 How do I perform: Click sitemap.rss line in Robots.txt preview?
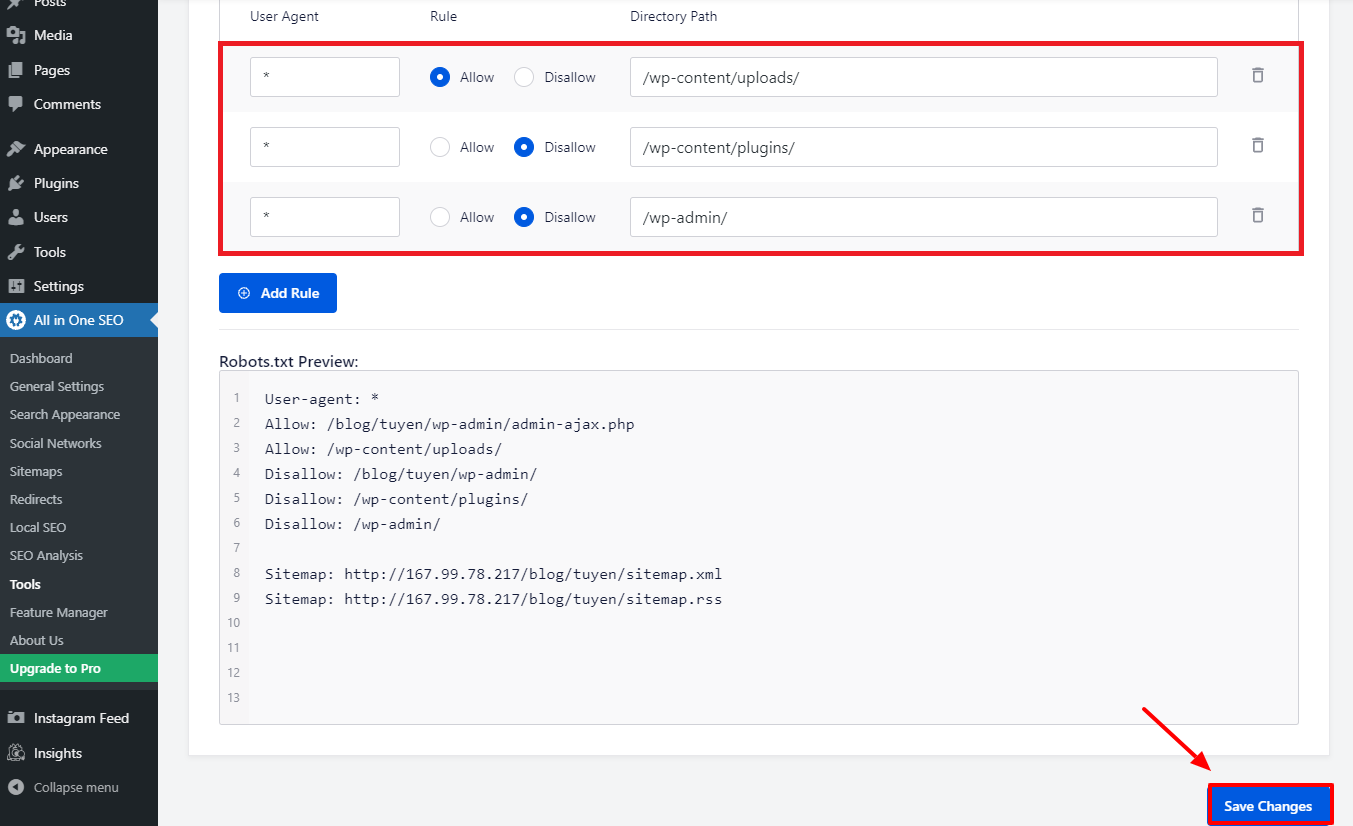[493, 599]
